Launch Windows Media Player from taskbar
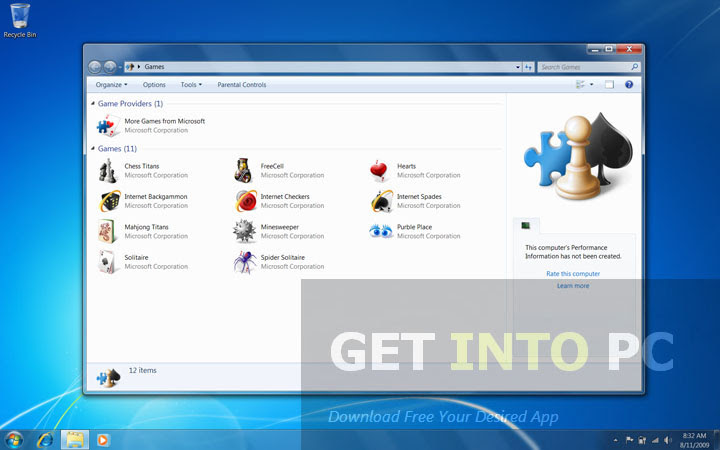720x450 pixels. pyautogui.click(x=103, y=440)
